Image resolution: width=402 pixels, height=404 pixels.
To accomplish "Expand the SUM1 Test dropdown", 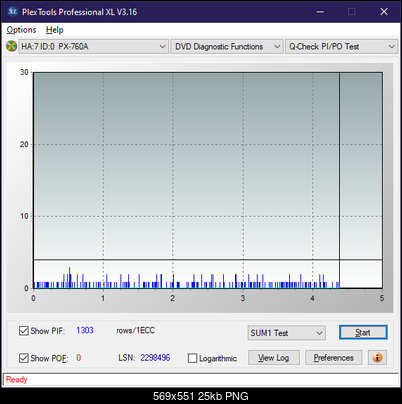I will pos(287,333).
